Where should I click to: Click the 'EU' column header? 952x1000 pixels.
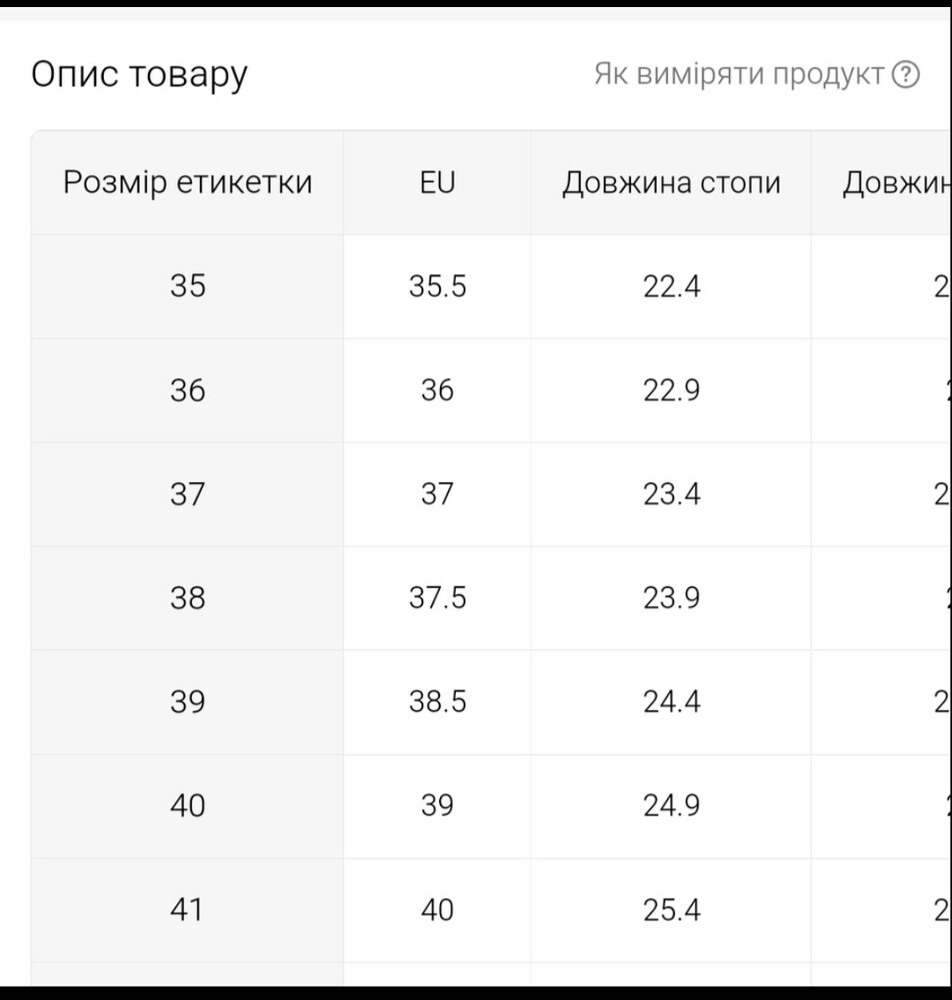tap(437, 182)
